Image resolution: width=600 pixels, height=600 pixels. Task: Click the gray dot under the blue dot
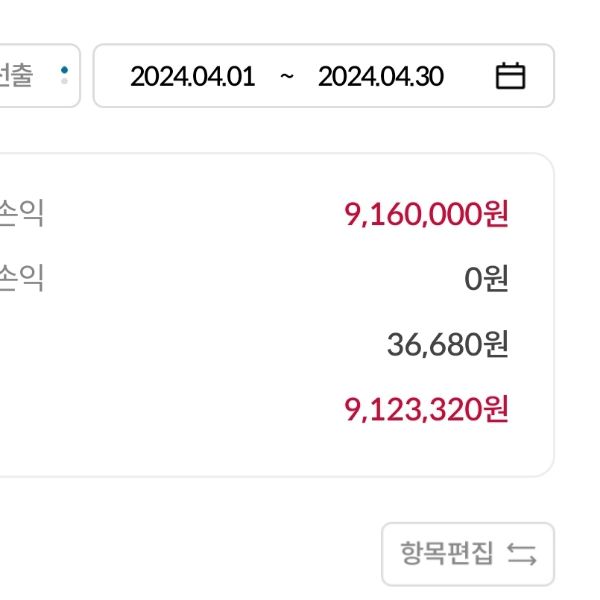64,81
